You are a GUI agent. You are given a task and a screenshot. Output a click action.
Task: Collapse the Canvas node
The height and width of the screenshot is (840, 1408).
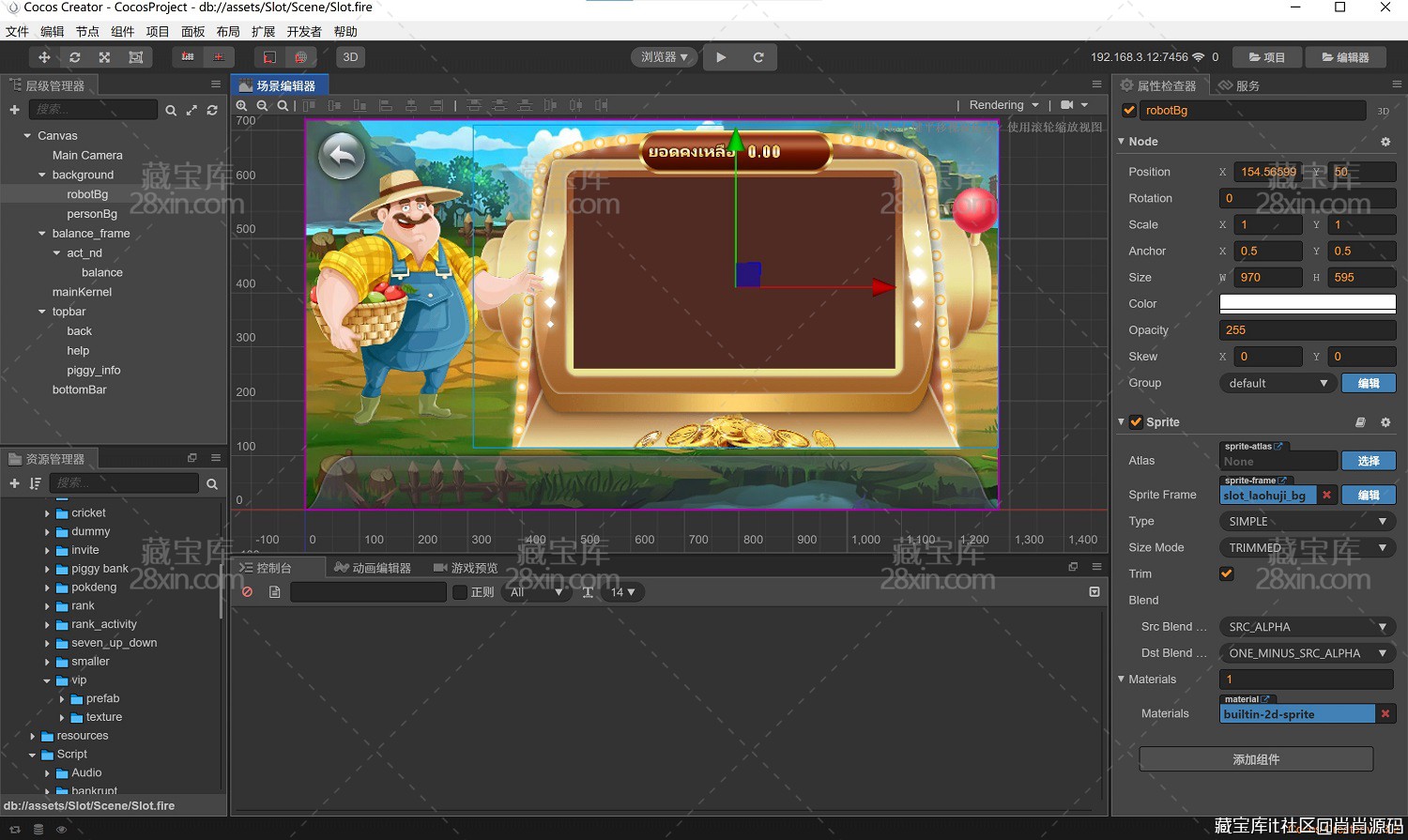point(27,136)
